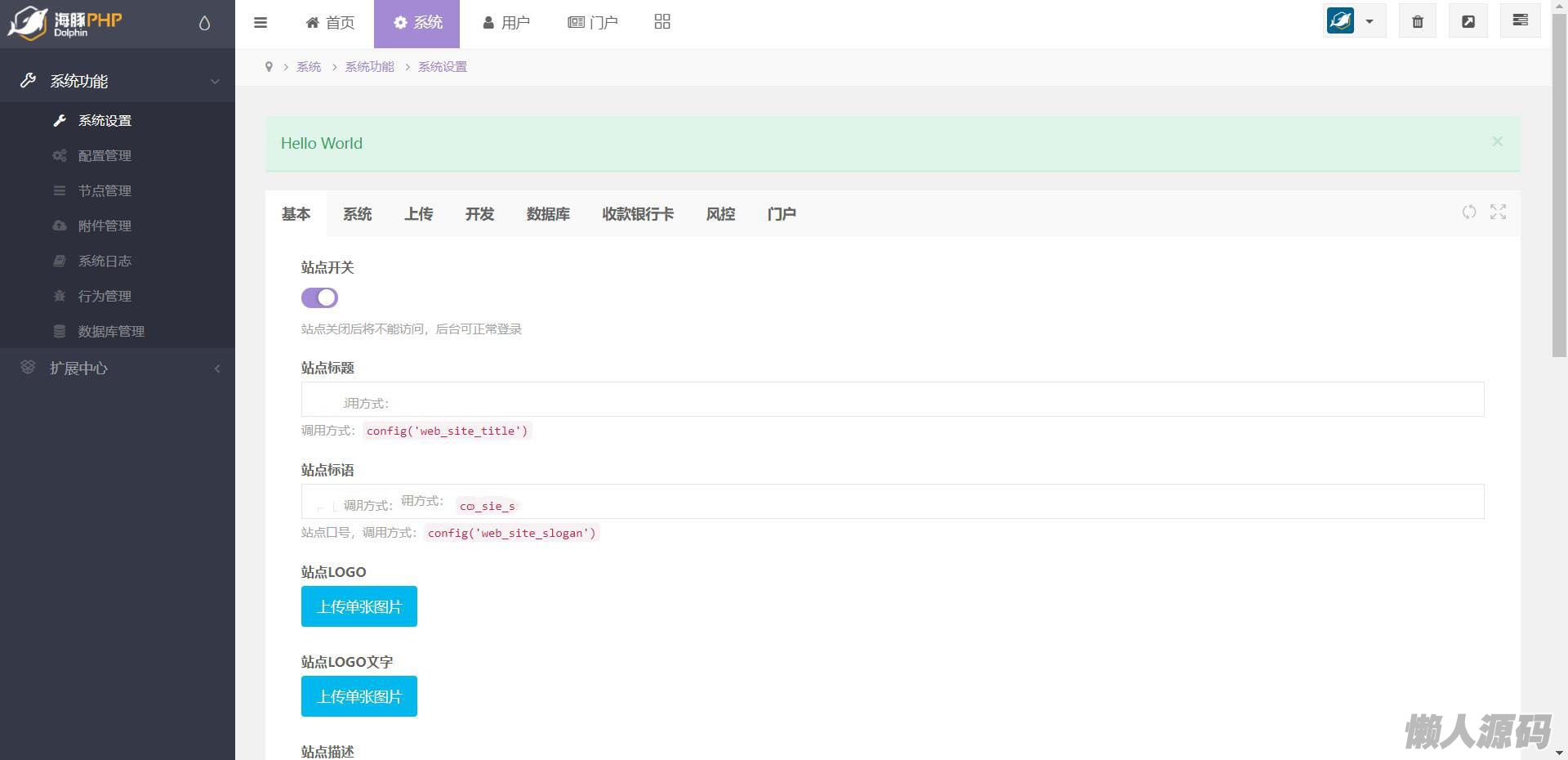The height and width of the screenshot is (760, 1568).
Task: Open the user avatar dropdown menu
Action: tap(1353, 22)
